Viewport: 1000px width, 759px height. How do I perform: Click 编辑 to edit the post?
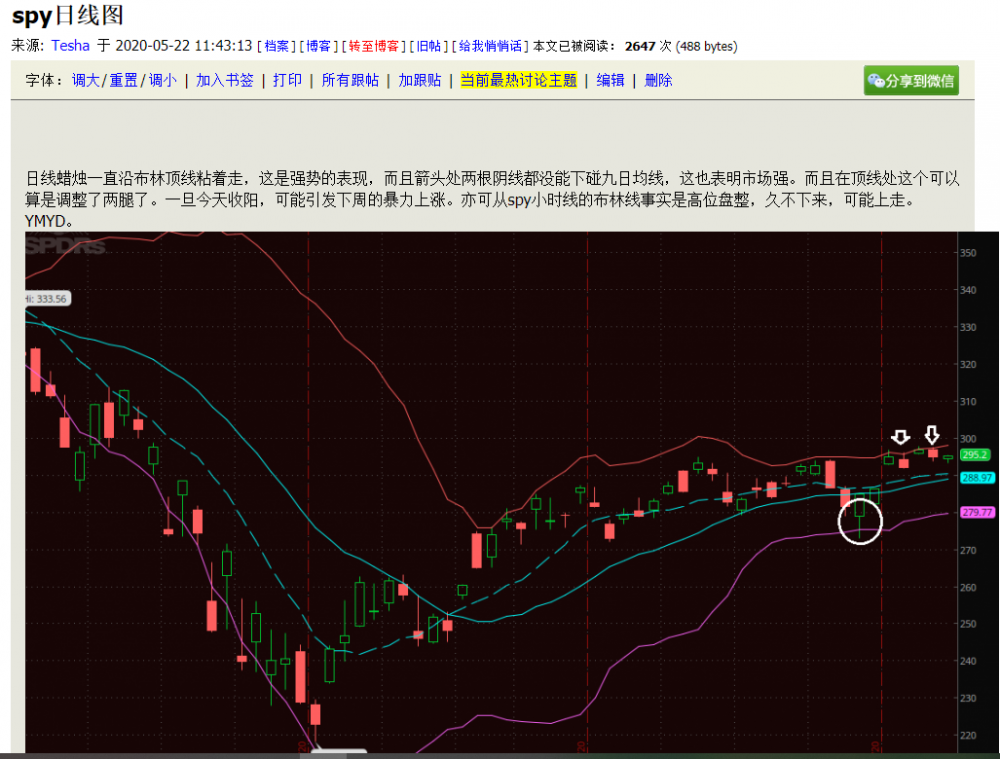pos(610,80)
